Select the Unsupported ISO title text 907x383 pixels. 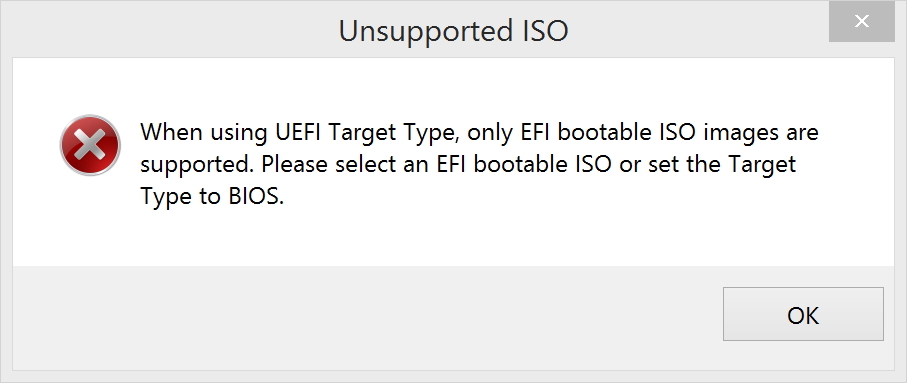(x=454, y=31)
